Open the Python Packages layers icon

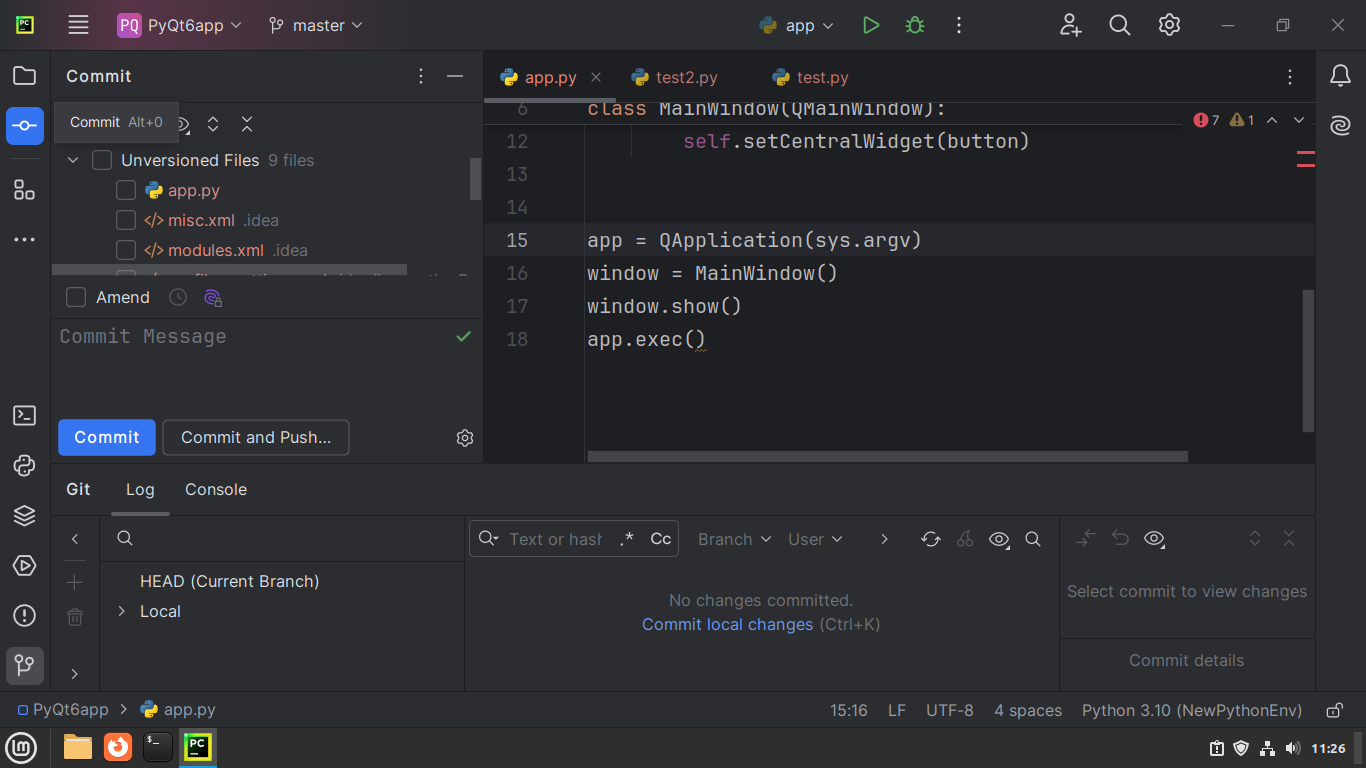click(x=25, y=516)
